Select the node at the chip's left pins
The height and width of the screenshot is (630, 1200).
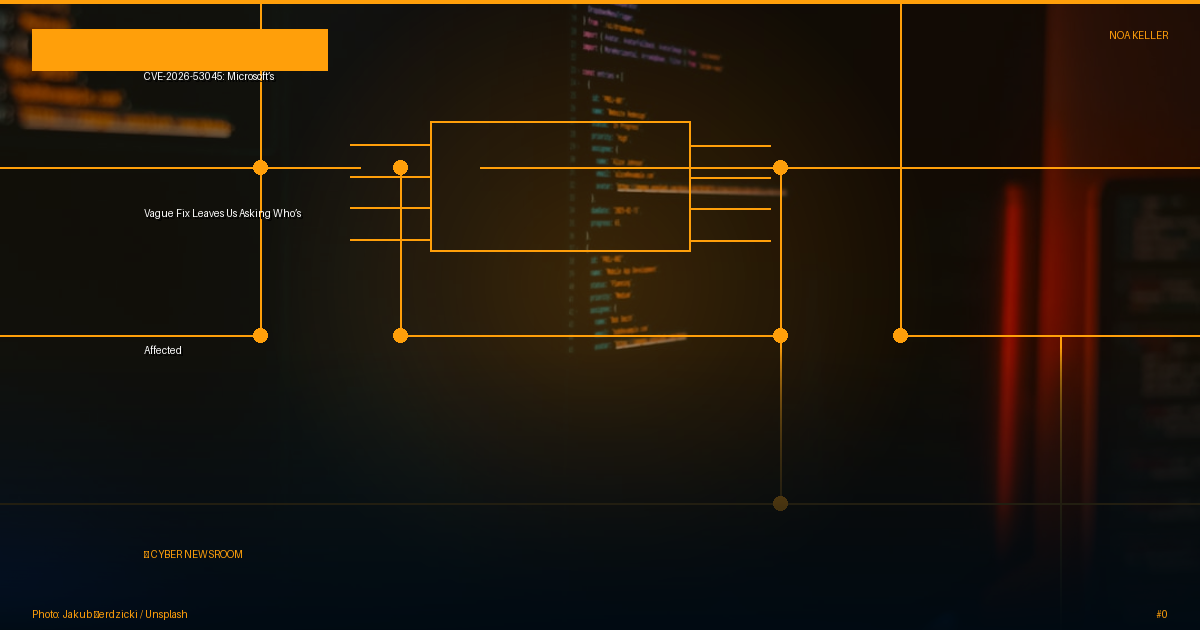pos(400,167)
